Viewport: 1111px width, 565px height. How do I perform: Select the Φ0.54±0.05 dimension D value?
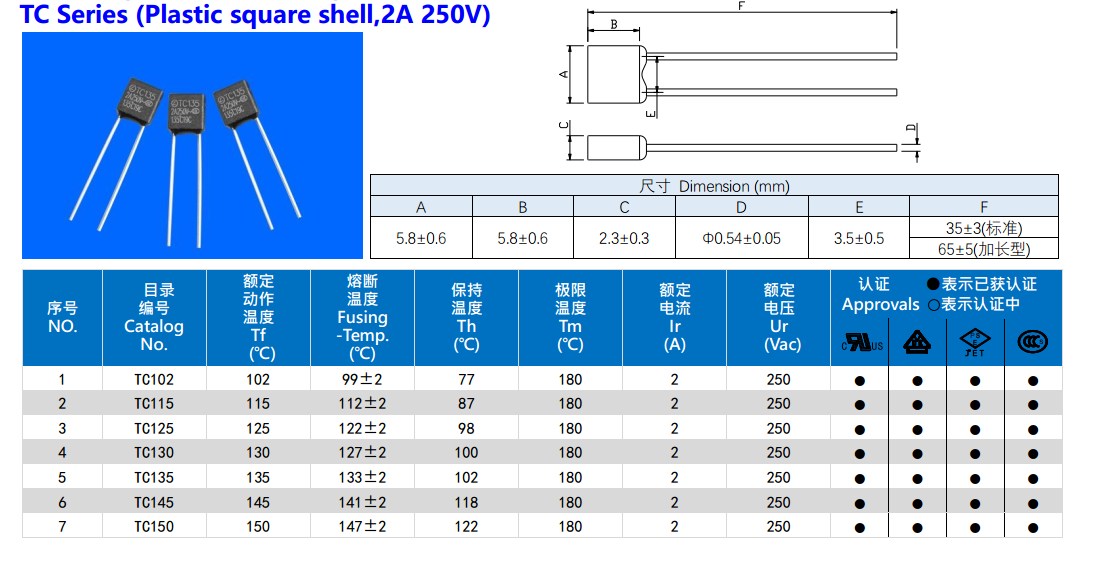(741, 239)
